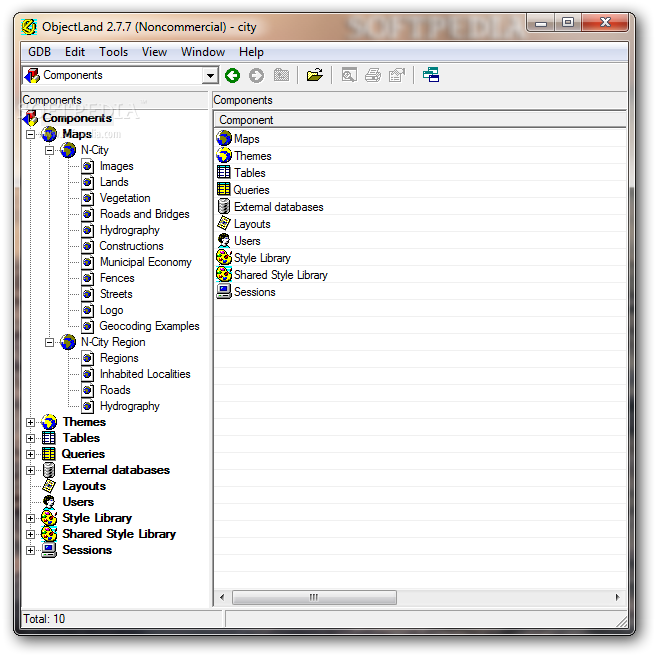Expand the Queries tree node

(x=30, y=454)
